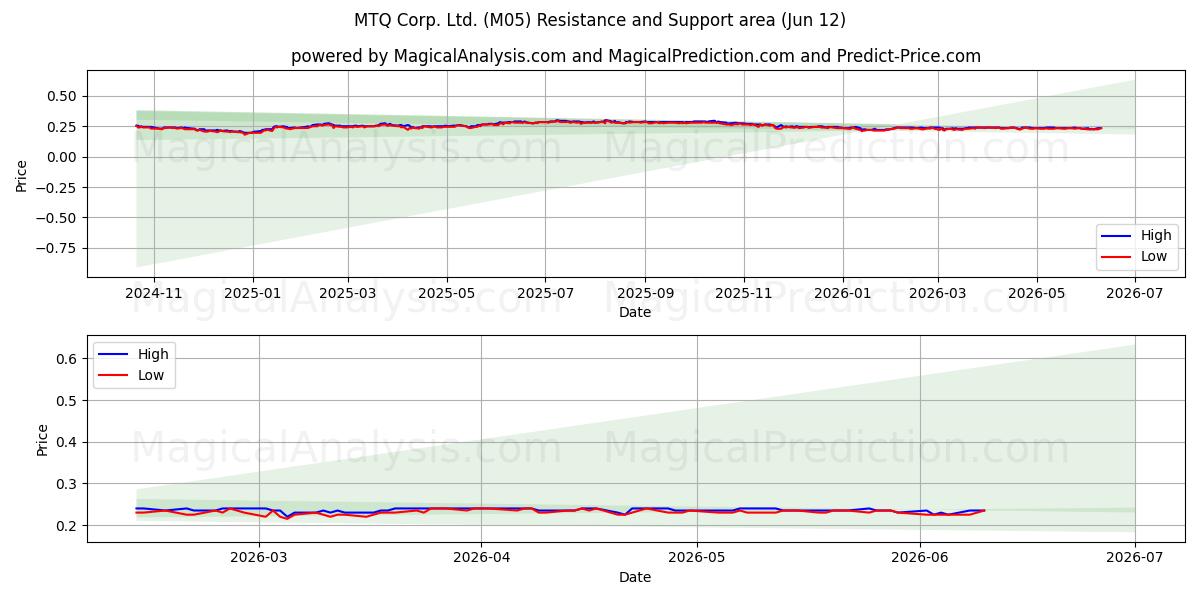Viewport: 1200px width, 600px height.
Task: Click the top chart x-axis label '2026-05'
Action: [x=1036, y=292]
